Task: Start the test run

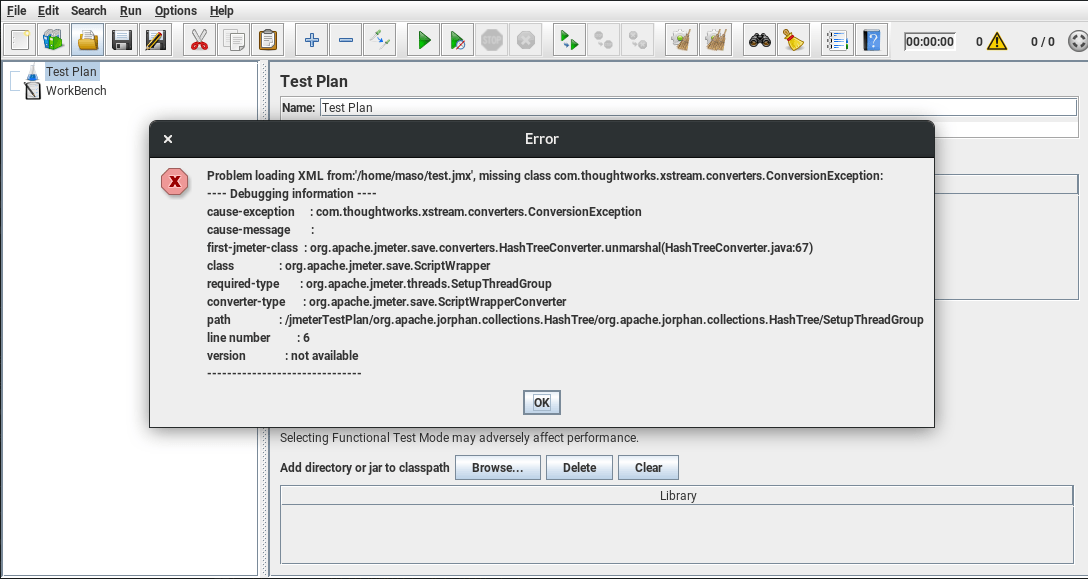Action: (422, 40)
